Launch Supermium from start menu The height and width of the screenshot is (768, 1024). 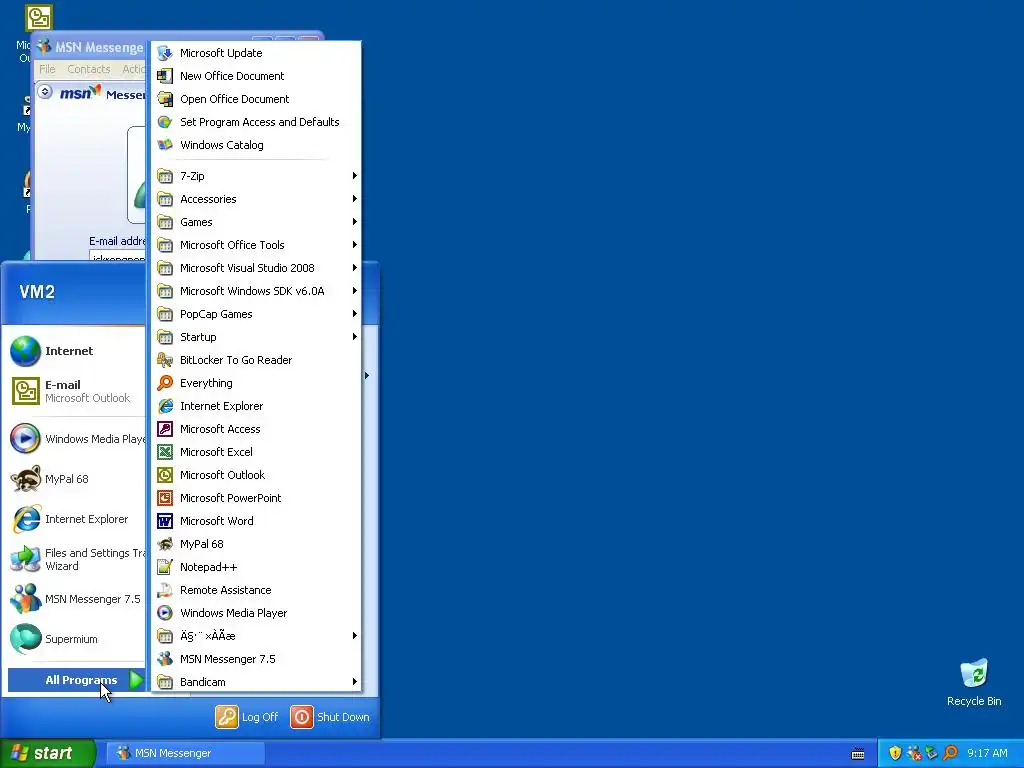click(76, 639)
